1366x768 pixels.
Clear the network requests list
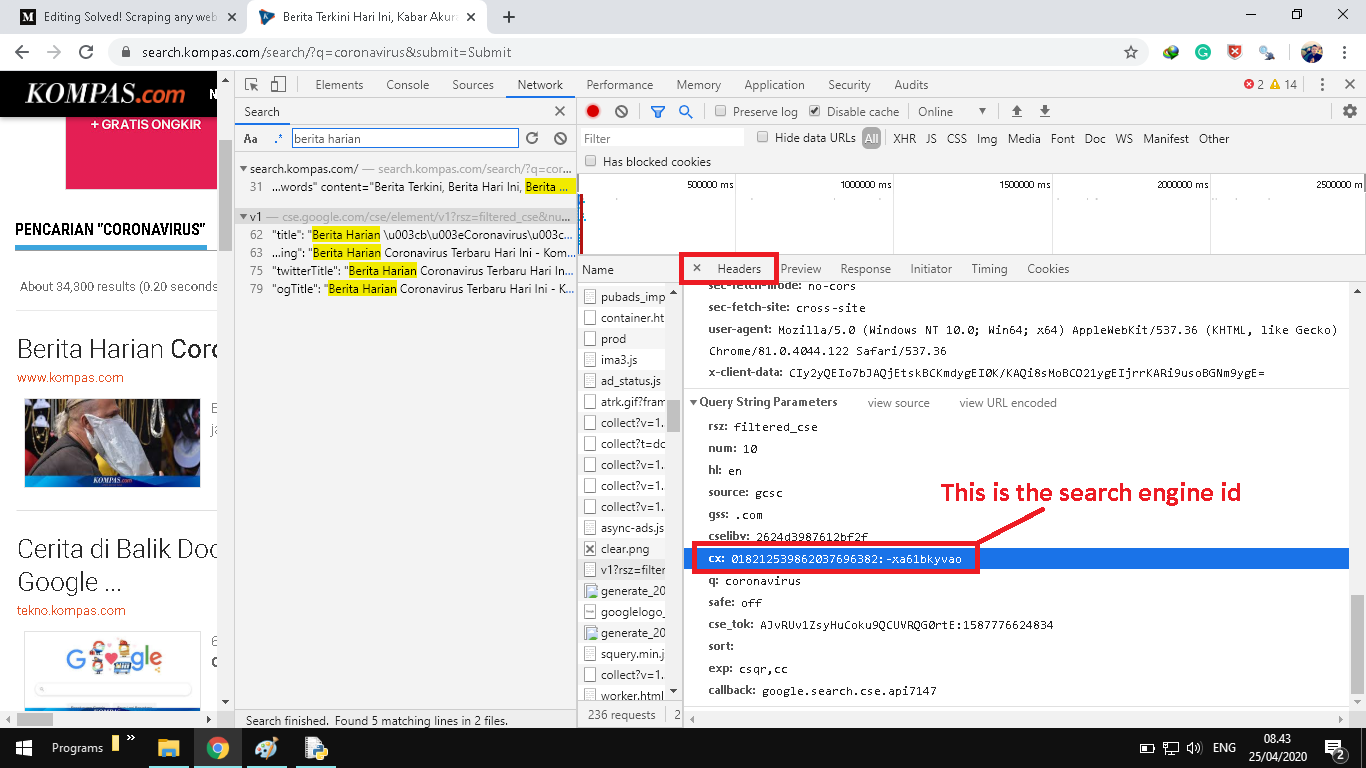click(622, 111)
